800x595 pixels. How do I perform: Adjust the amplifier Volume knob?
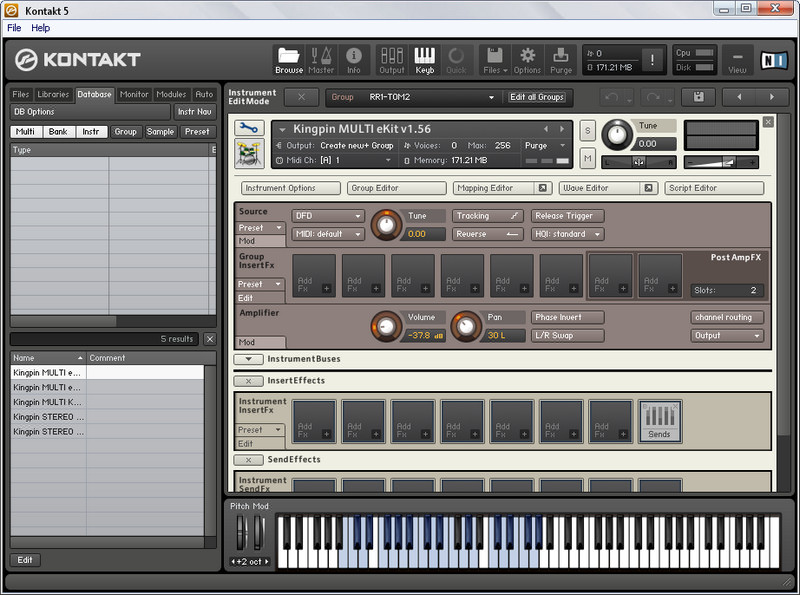pyautogui.click(x=386, y=326)
